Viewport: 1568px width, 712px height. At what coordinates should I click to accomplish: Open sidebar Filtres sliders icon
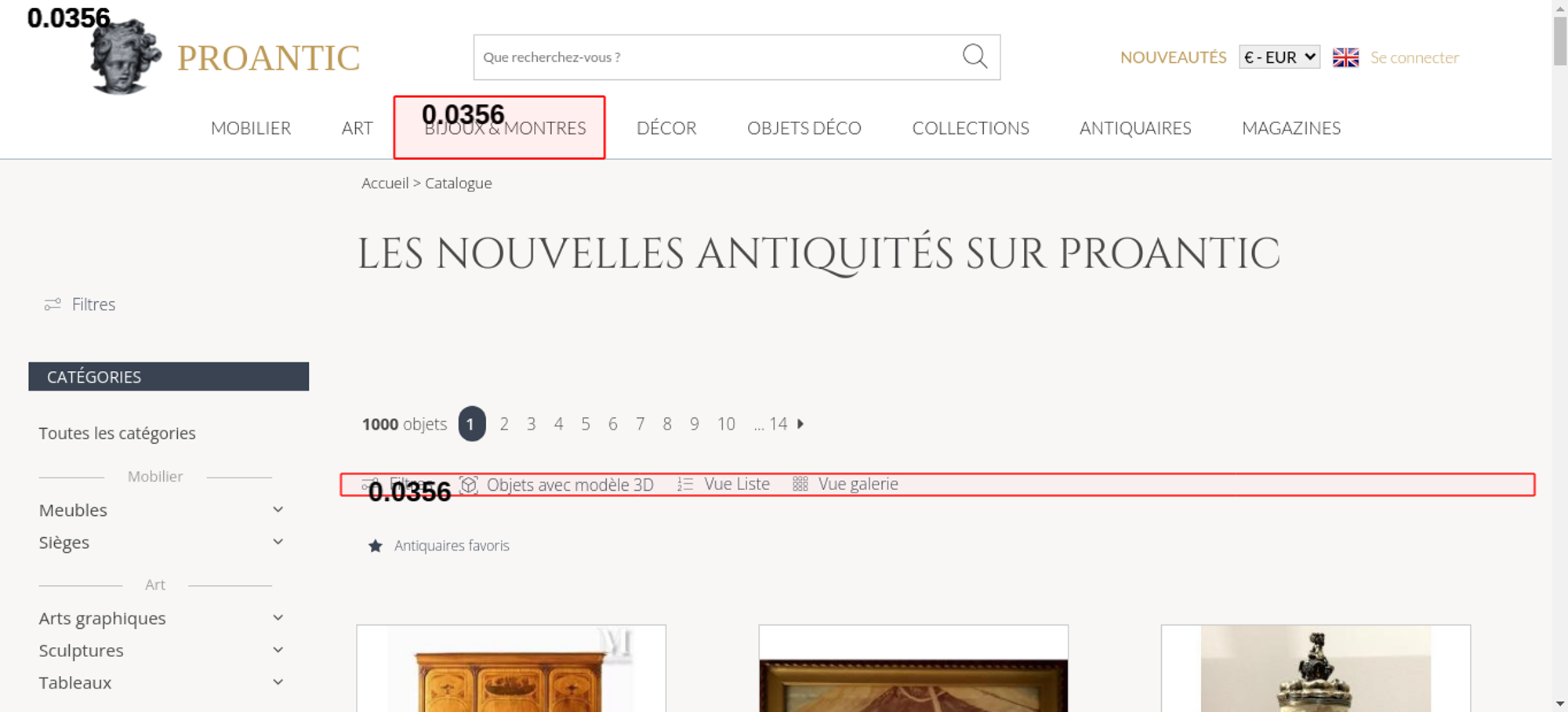pyautogui.click(x=53, y=304)
